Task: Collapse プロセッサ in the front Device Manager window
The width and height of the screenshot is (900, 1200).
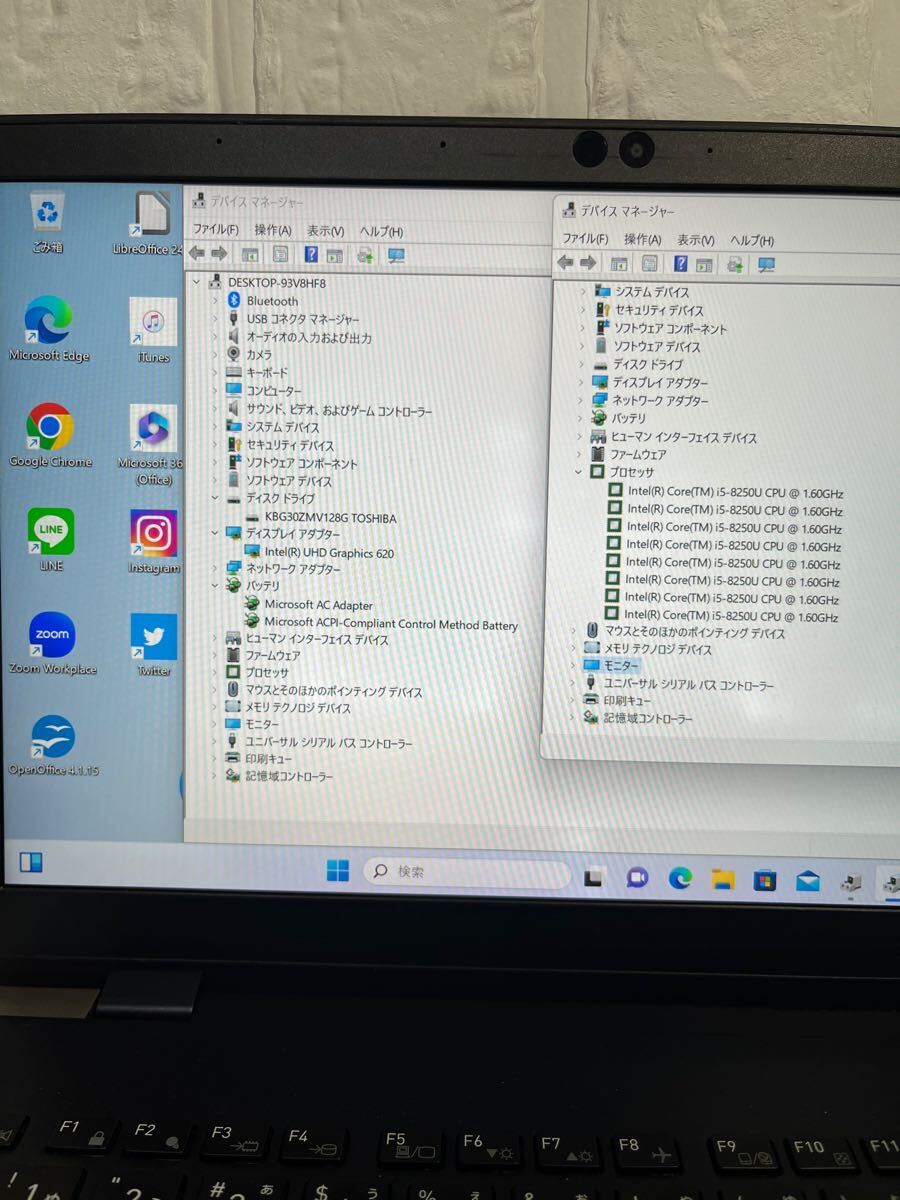Action: [578, 472]
